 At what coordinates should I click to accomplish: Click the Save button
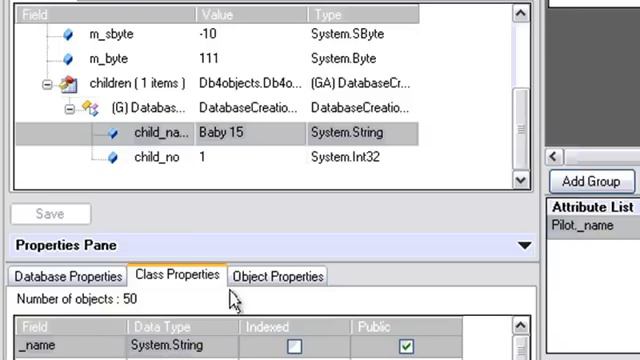coord(51,214)
